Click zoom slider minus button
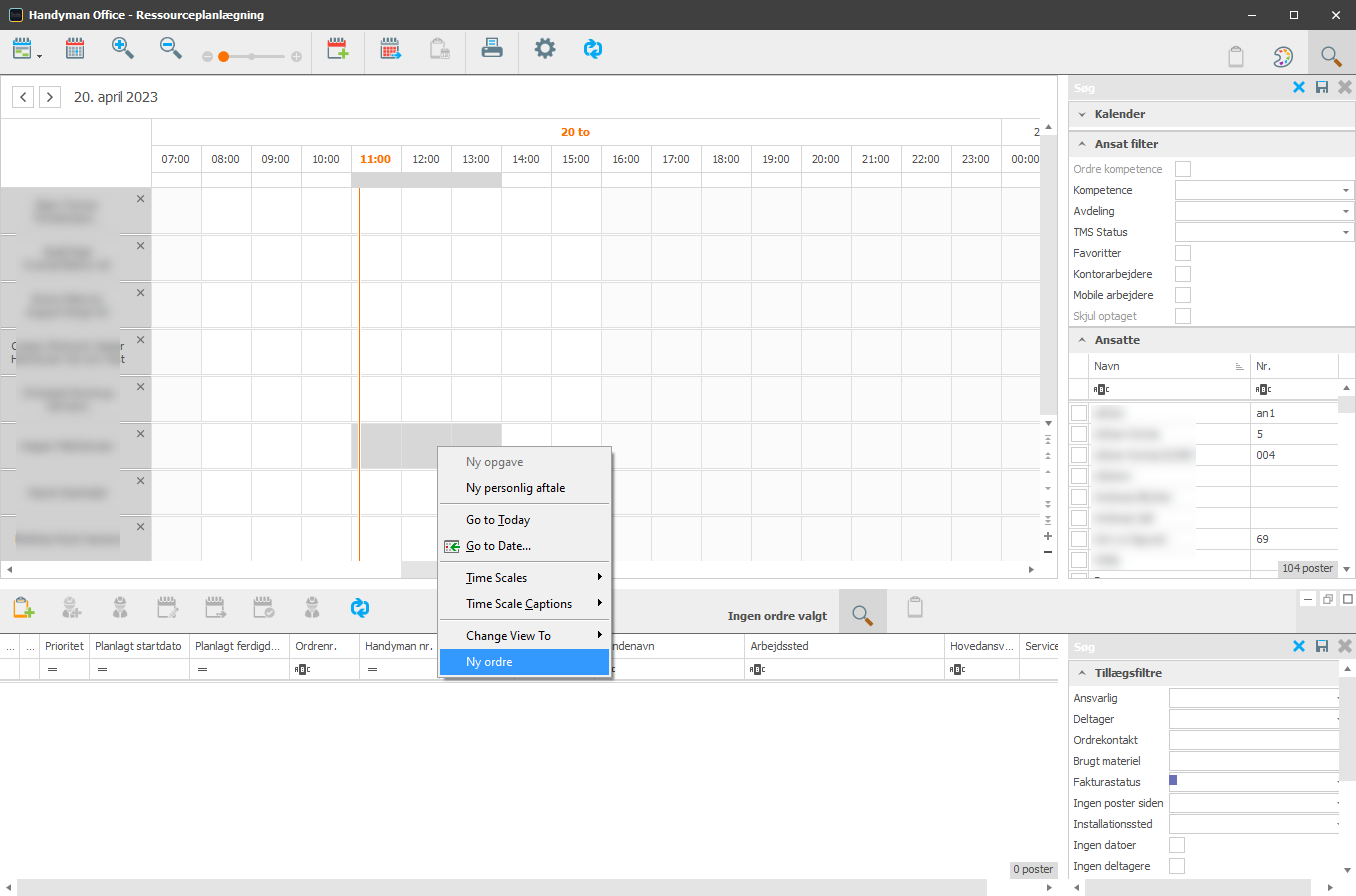The width and height of the screenshot is (1356, 896). click(208, 57)
